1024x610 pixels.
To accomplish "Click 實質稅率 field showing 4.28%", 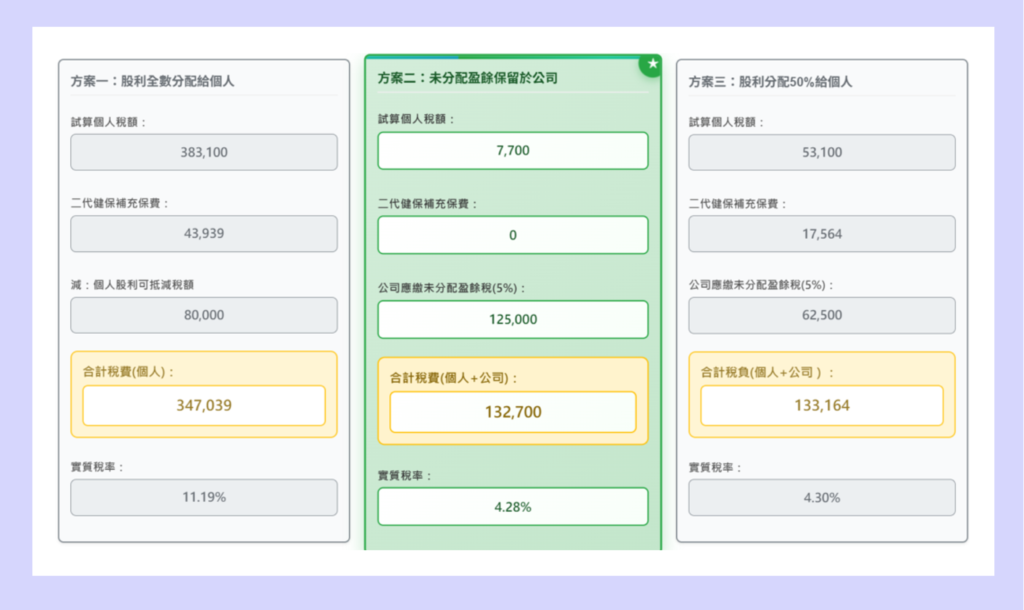I will (512, 507).
